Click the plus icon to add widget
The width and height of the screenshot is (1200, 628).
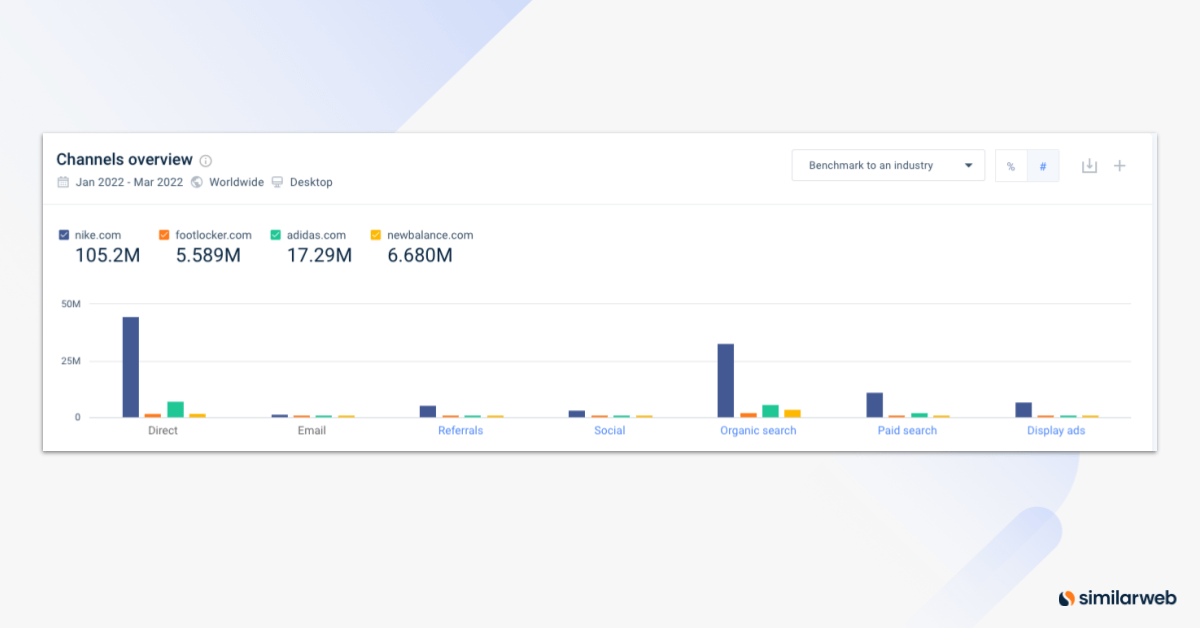pyautogui.click(x=1120, y=166)
